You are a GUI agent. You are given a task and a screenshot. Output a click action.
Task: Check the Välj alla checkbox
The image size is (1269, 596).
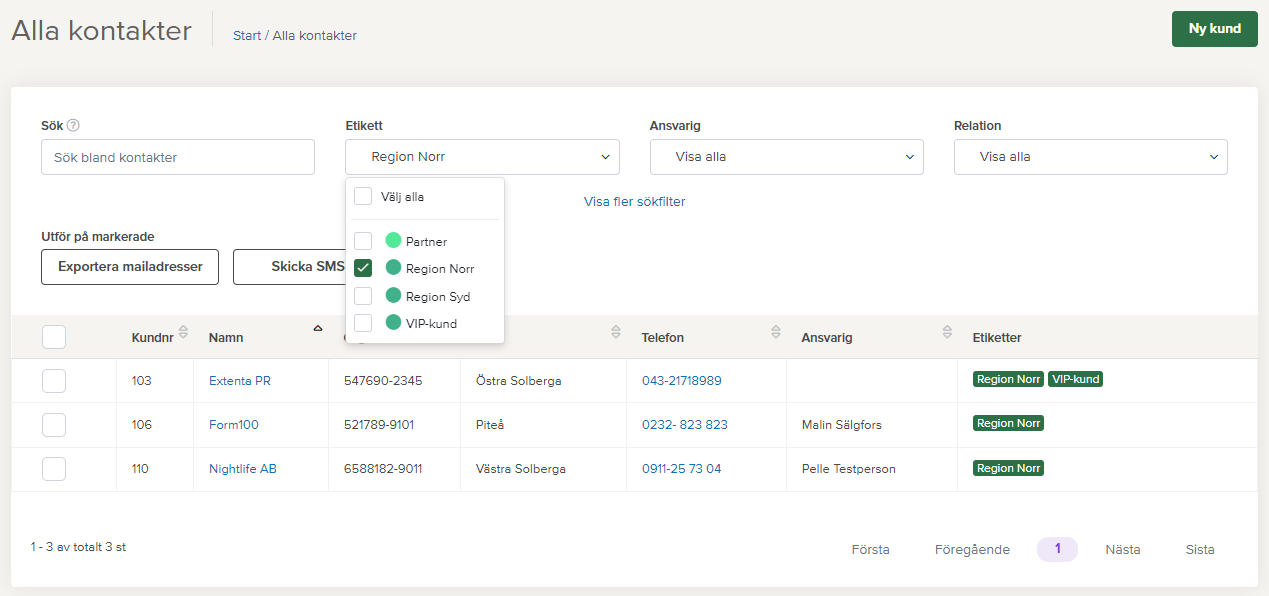[363, 197]
